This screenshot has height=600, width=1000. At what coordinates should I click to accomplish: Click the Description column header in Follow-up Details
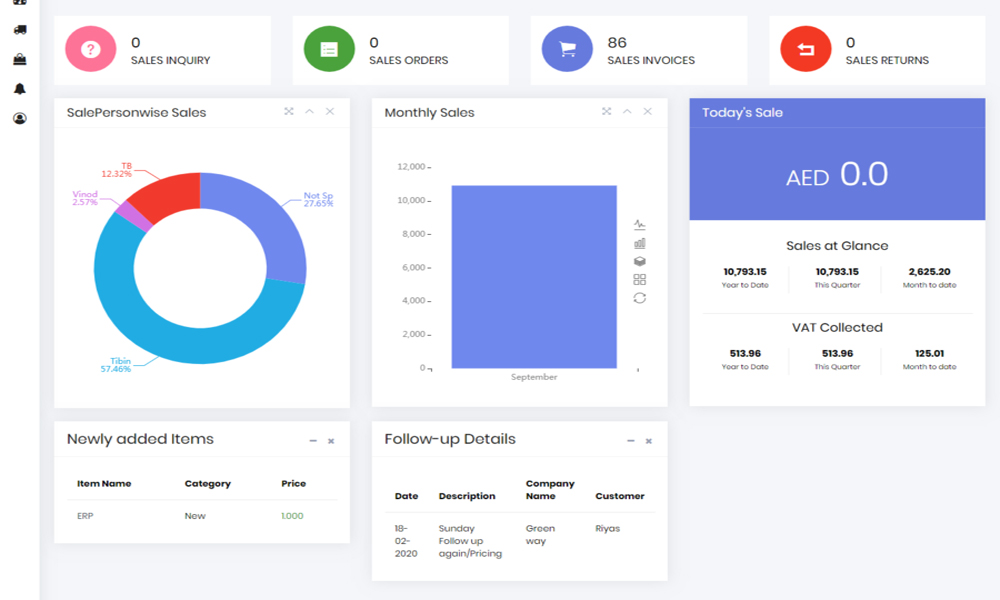(x=467, y=495)
